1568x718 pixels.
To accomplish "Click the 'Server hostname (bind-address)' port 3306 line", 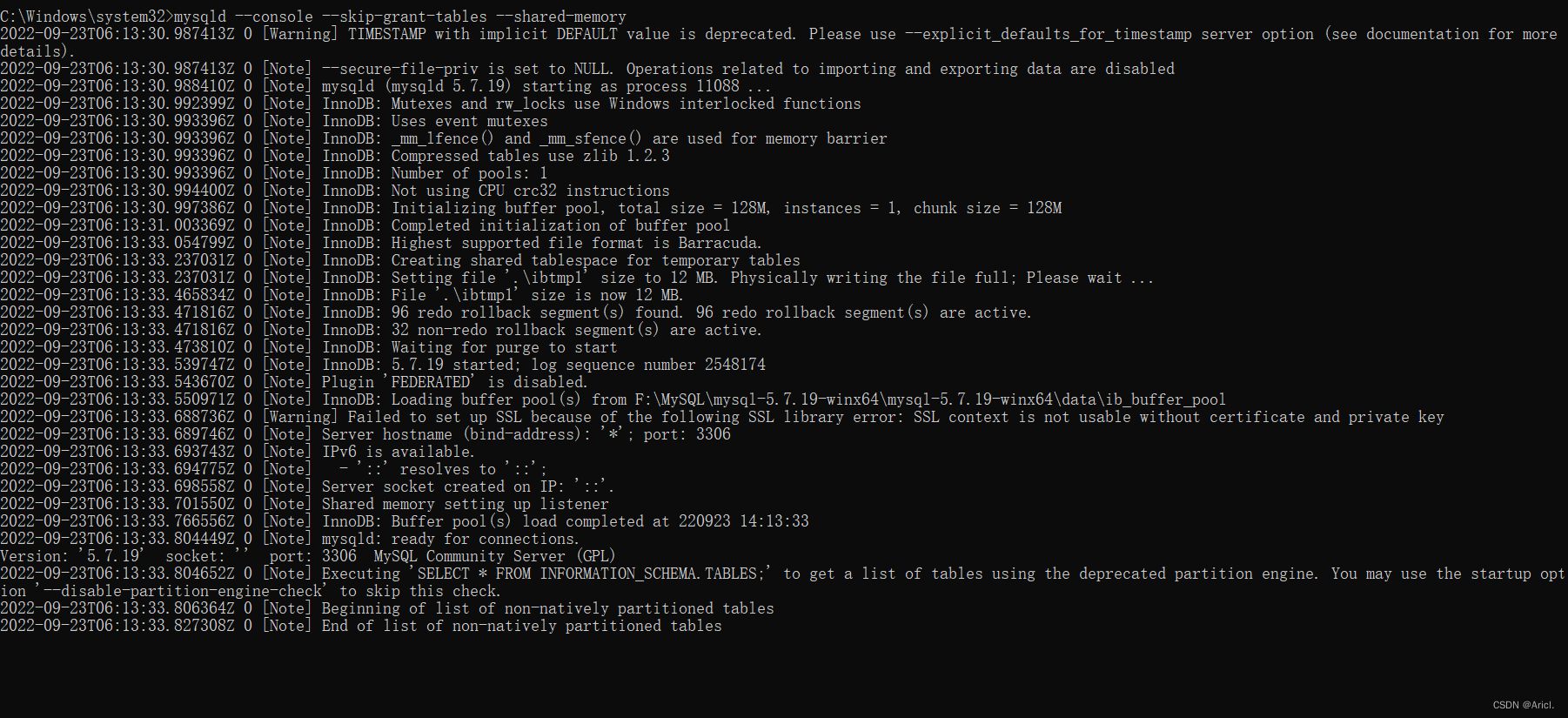I will (x=365, y=434).
